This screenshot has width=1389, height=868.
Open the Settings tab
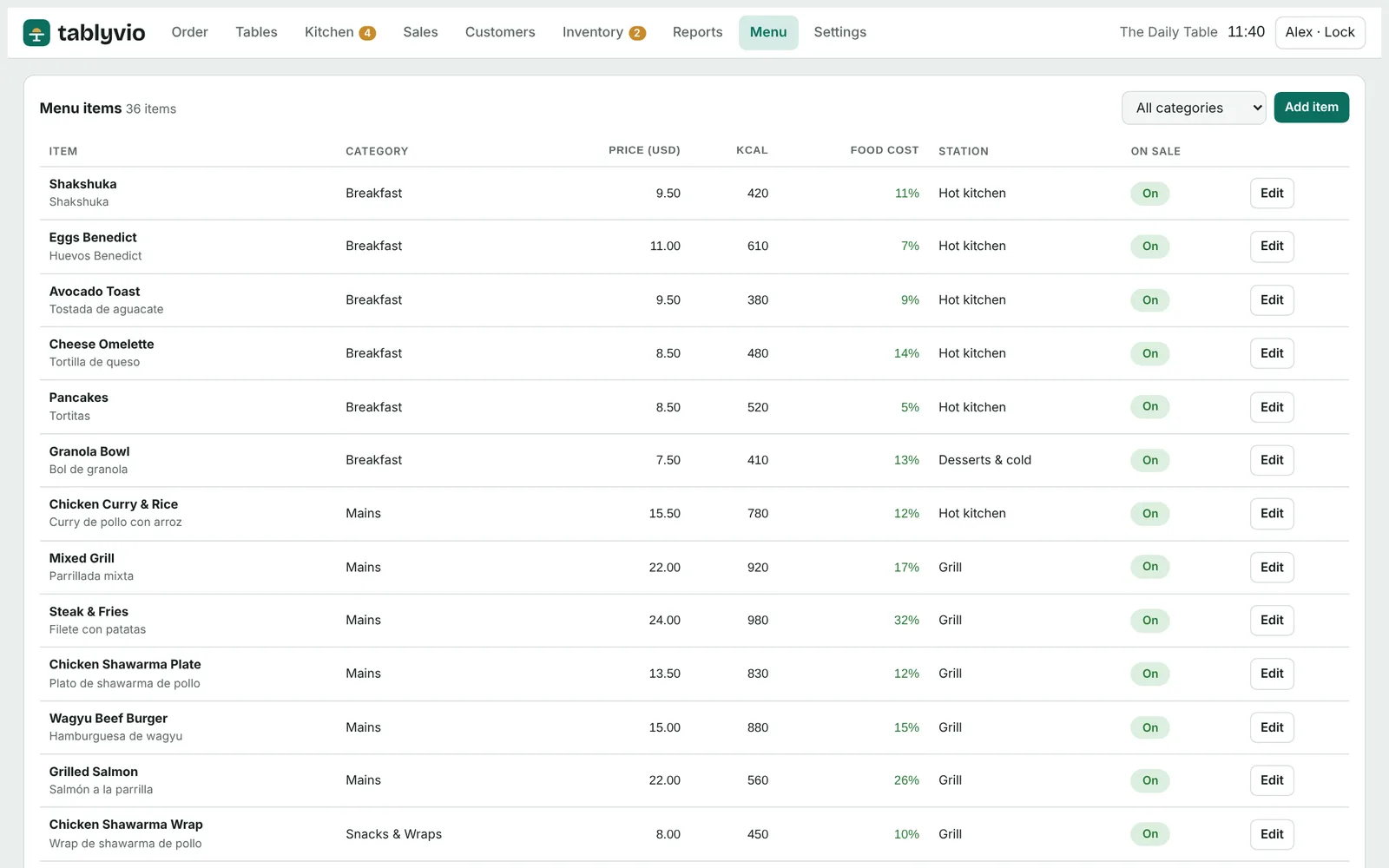click(839, 32)
